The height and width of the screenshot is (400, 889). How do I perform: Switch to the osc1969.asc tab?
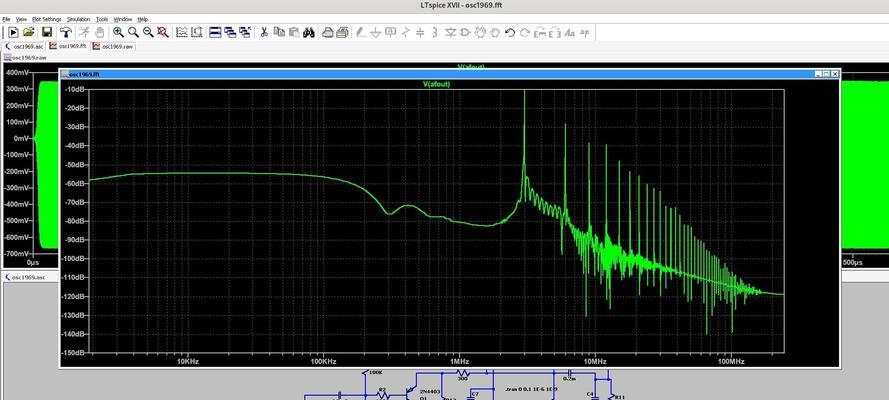coord(24,46)
